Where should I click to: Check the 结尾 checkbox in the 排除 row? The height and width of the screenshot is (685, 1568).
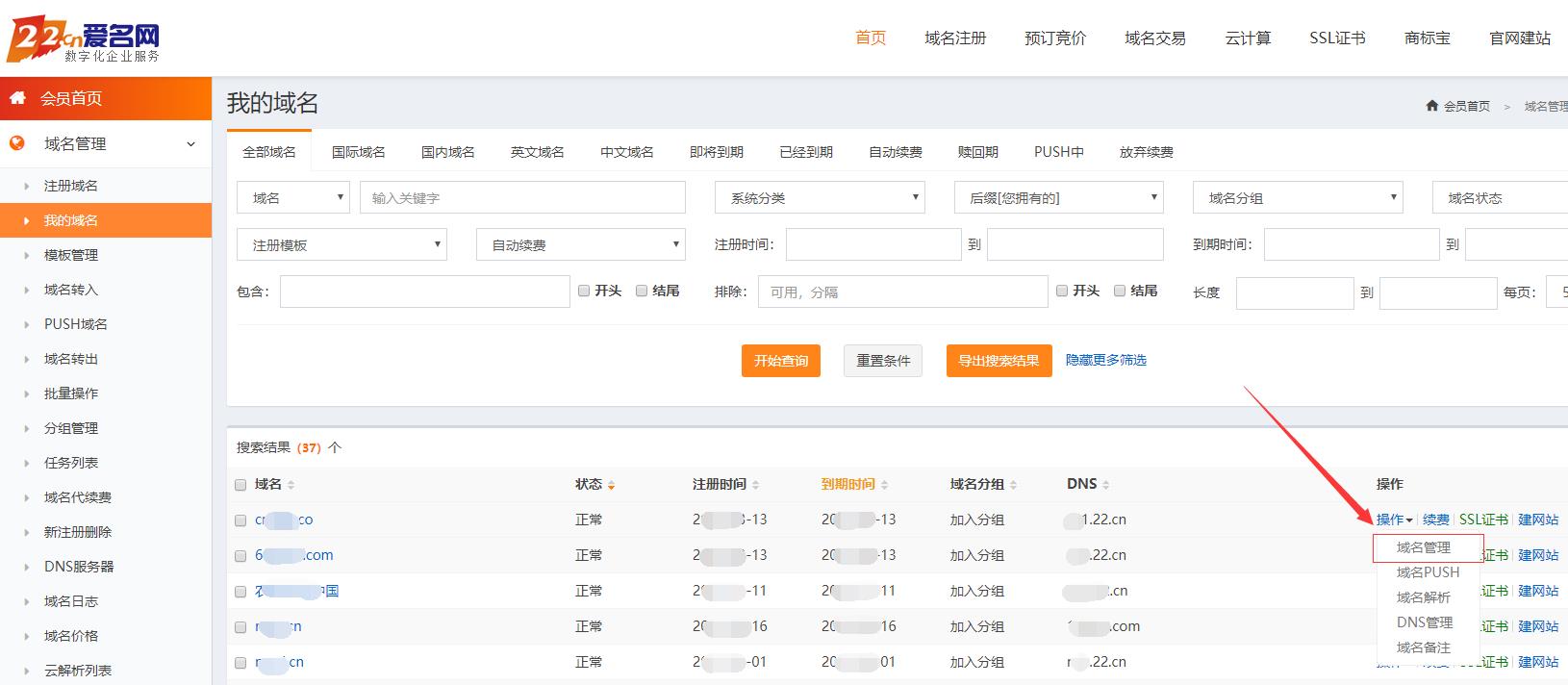[x=1120, y=291]
